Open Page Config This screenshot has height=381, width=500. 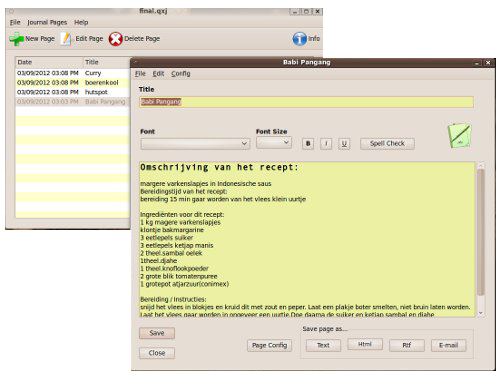(269, 345)
